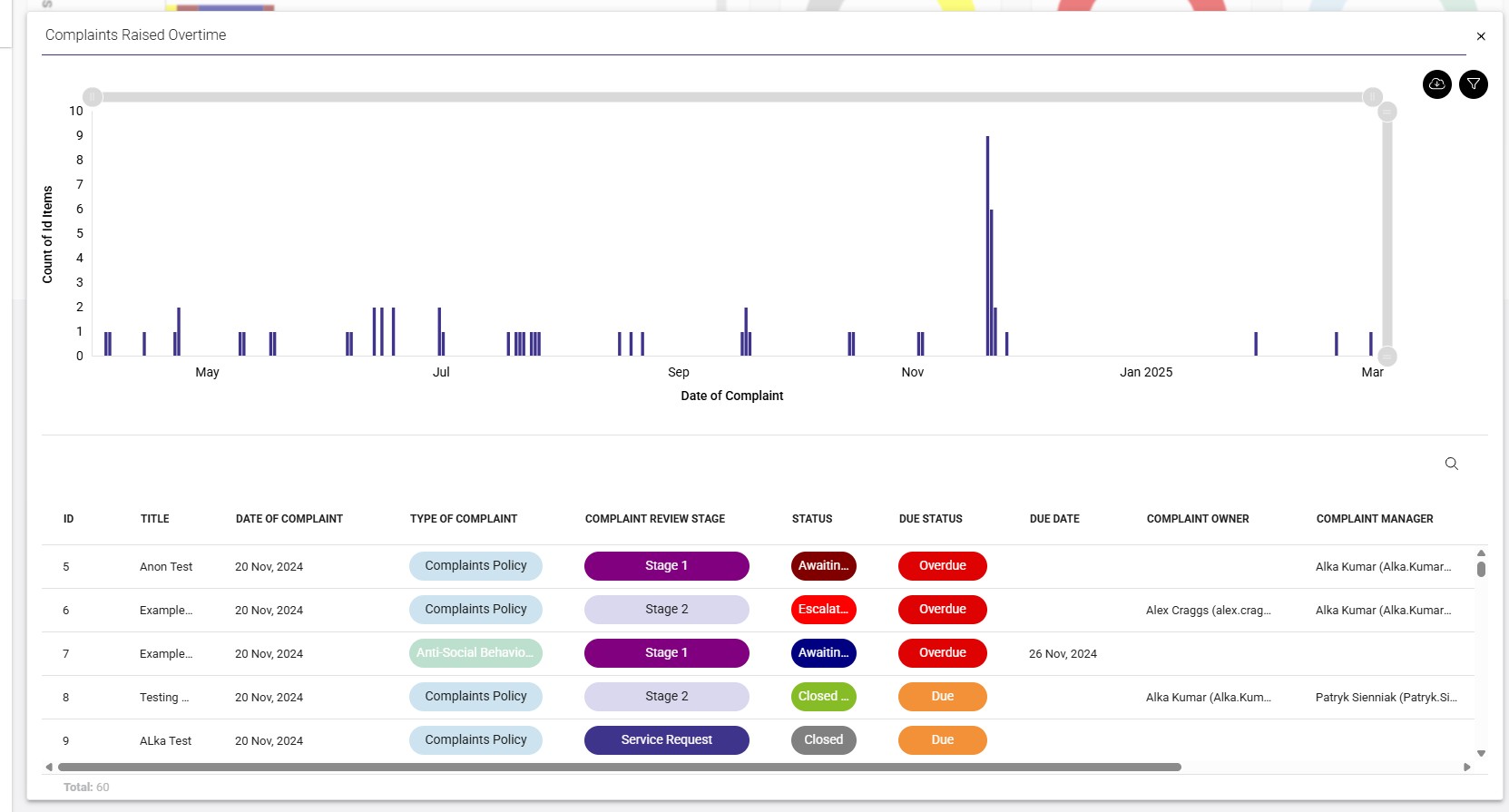Image resolution: width=1509 pixels, height=812 pixels.
Task: Click bottom handle of vertical chart zoom slider
Action: pos(1387,356)
